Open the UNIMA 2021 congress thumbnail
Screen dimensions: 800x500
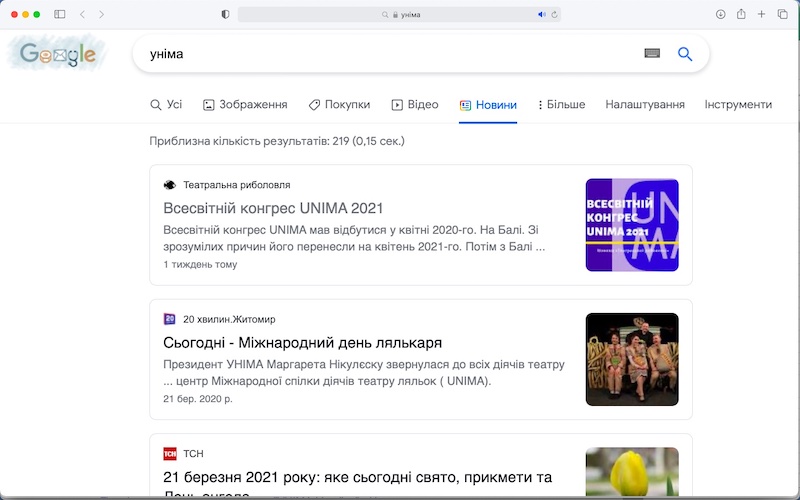tap(632, 225)
